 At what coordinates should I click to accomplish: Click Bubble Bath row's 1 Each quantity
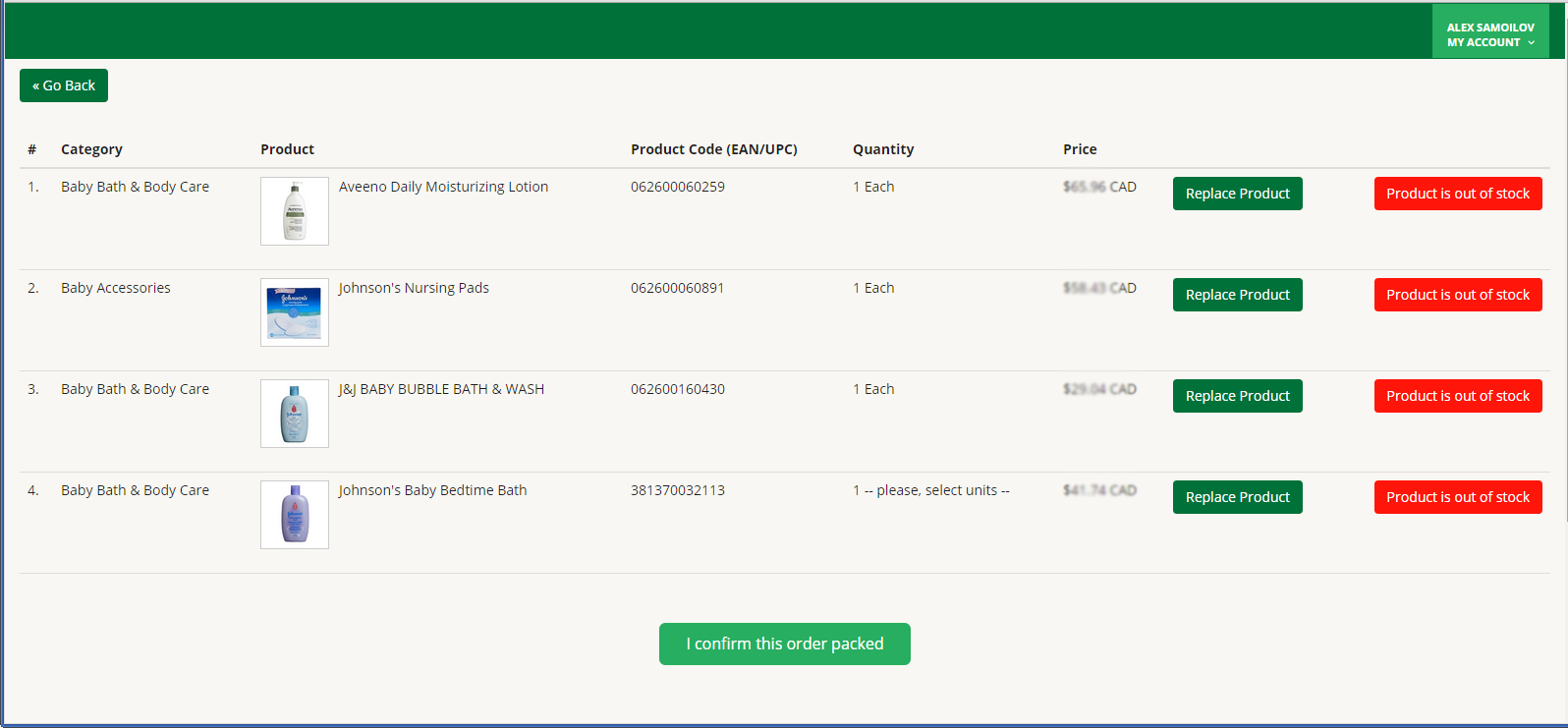(x=873, y=389)
